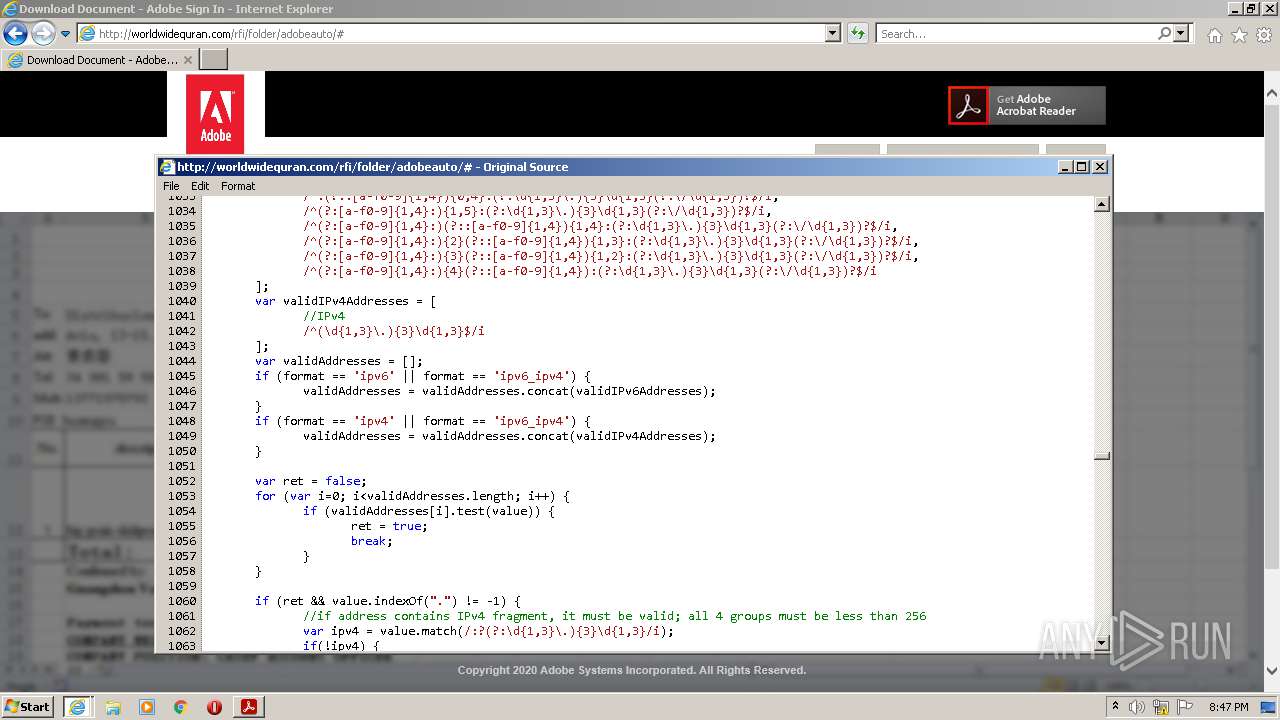Viewport: 1280px width, 720px height.
Task: Click line 1040 'var validIPv4Addresses' text
Action: pos(346,301)
